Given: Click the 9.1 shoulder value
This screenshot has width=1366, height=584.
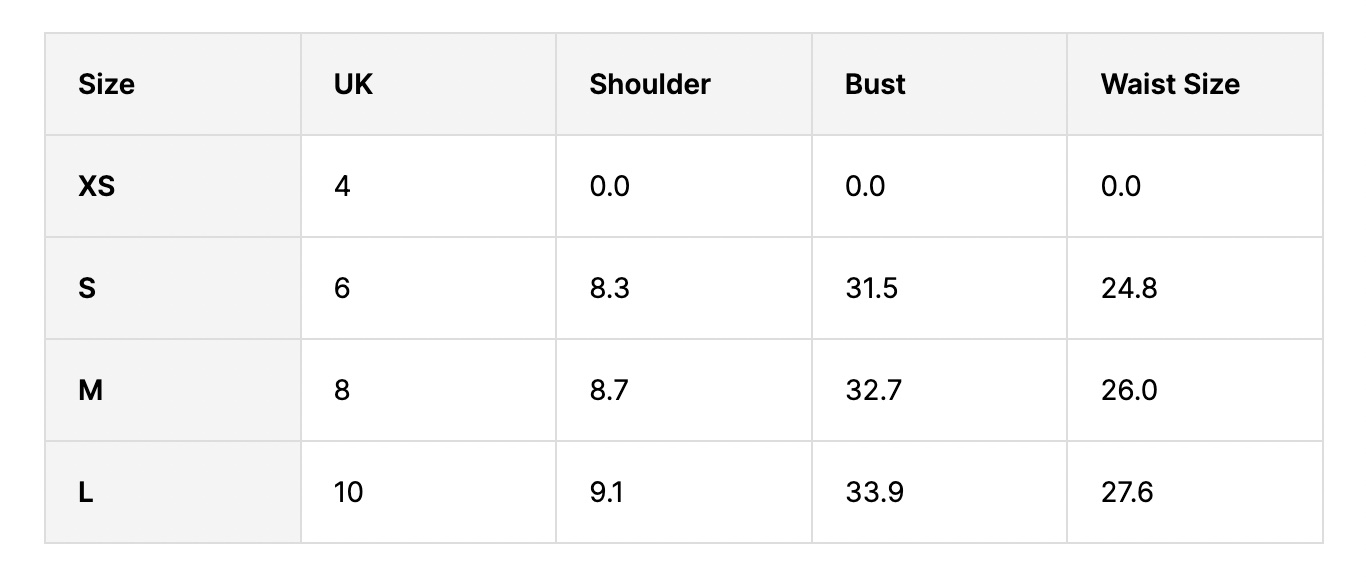Looking at the screenshot, I should (606, 492).
